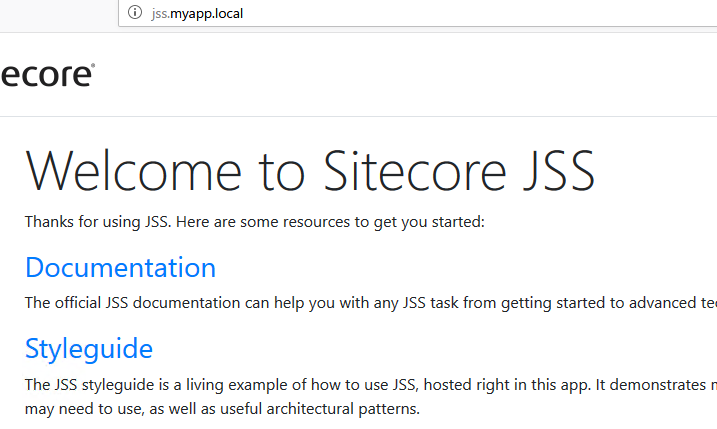Click the site information icon in address bar
Screen dimensions: 717x429
pos(135,12)
